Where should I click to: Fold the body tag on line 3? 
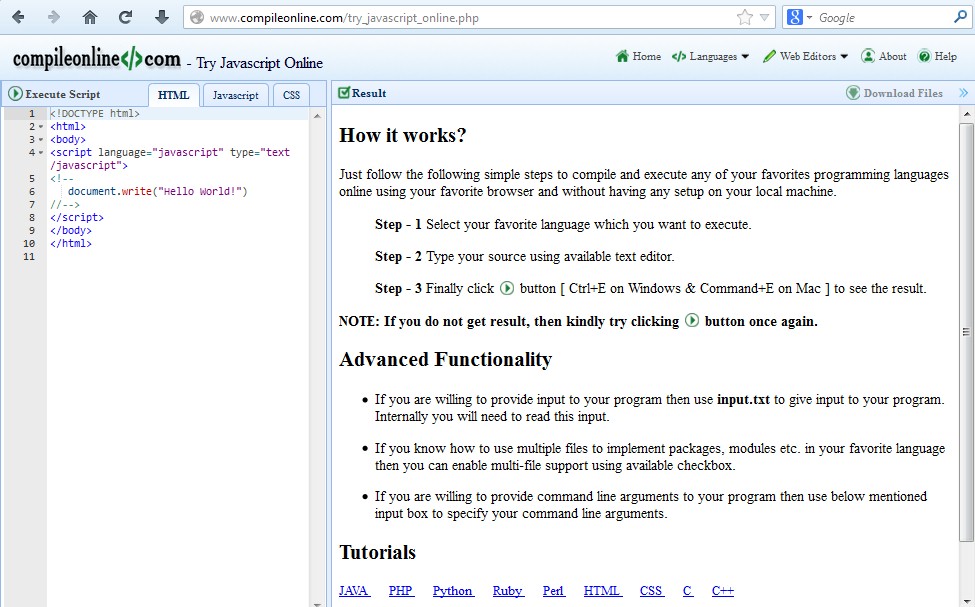(x=41, y=140)
